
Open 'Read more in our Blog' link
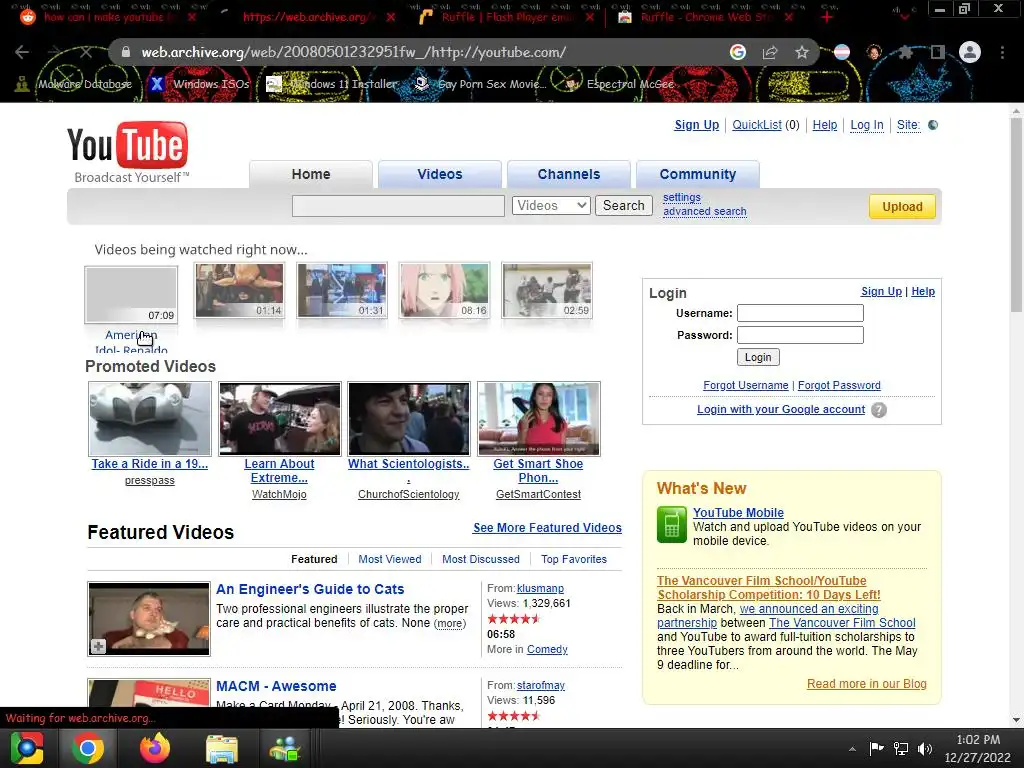coord(867,684)
